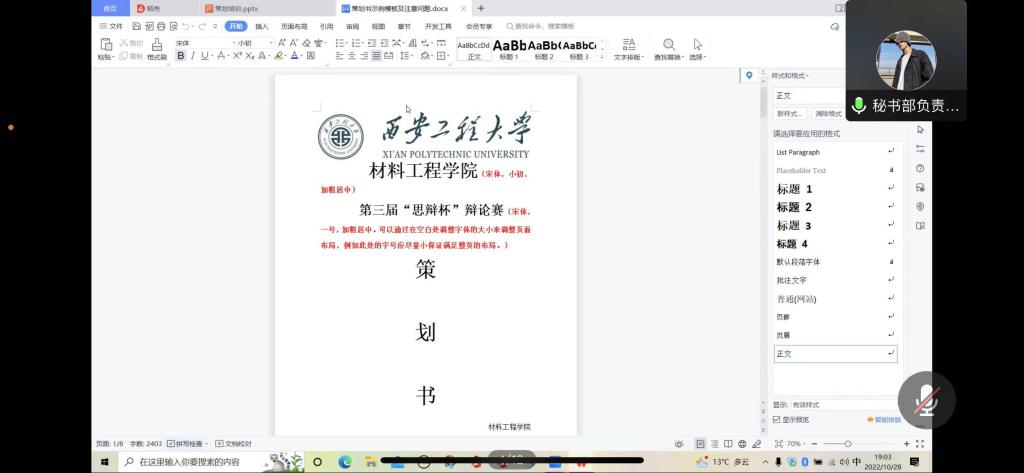Open Microsoft Edge from the taskbar
Screen dimensions: 1024x473
[x=345, y=461]
